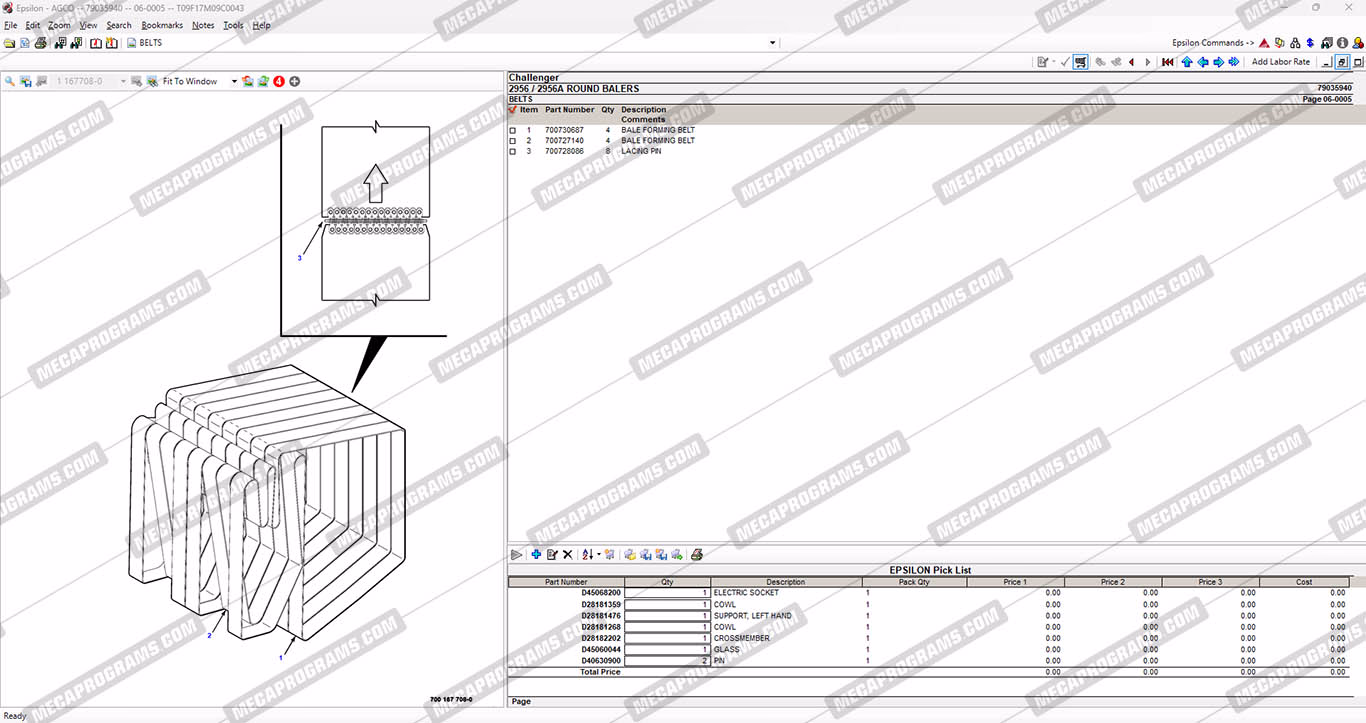1366x723 pixels.
Task: Open the Tools menu
Action: 233,25
